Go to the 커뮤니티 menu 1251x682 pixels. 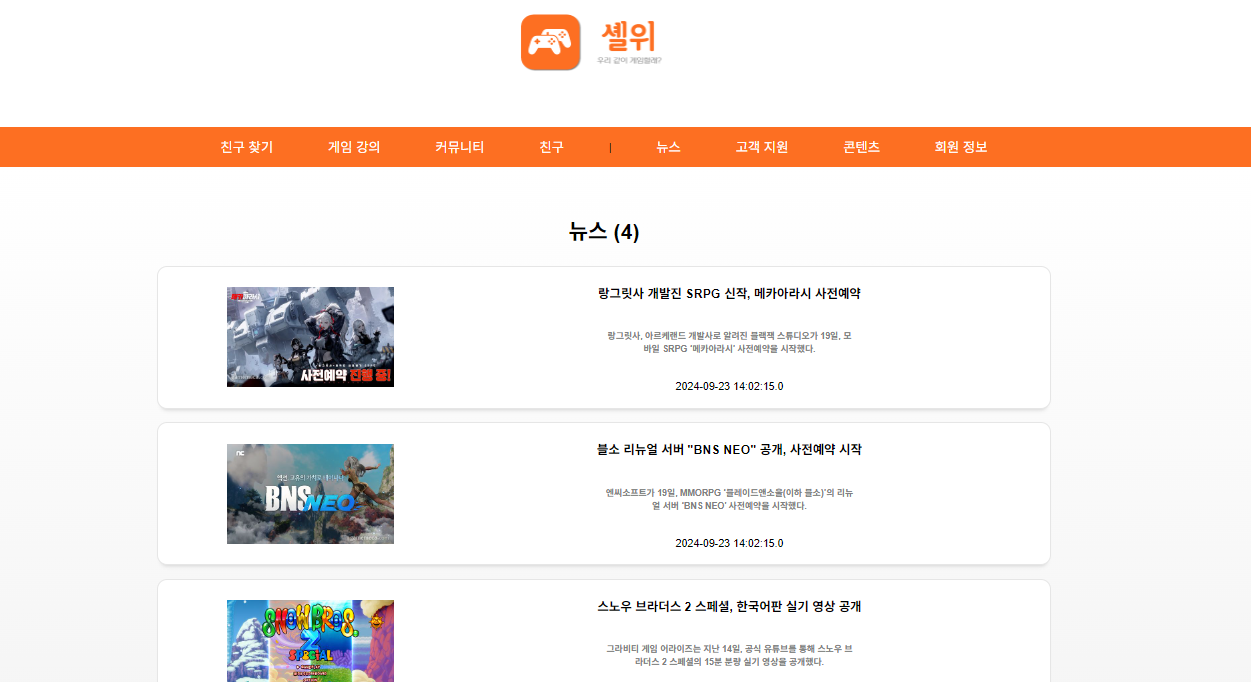coord(460,147)
